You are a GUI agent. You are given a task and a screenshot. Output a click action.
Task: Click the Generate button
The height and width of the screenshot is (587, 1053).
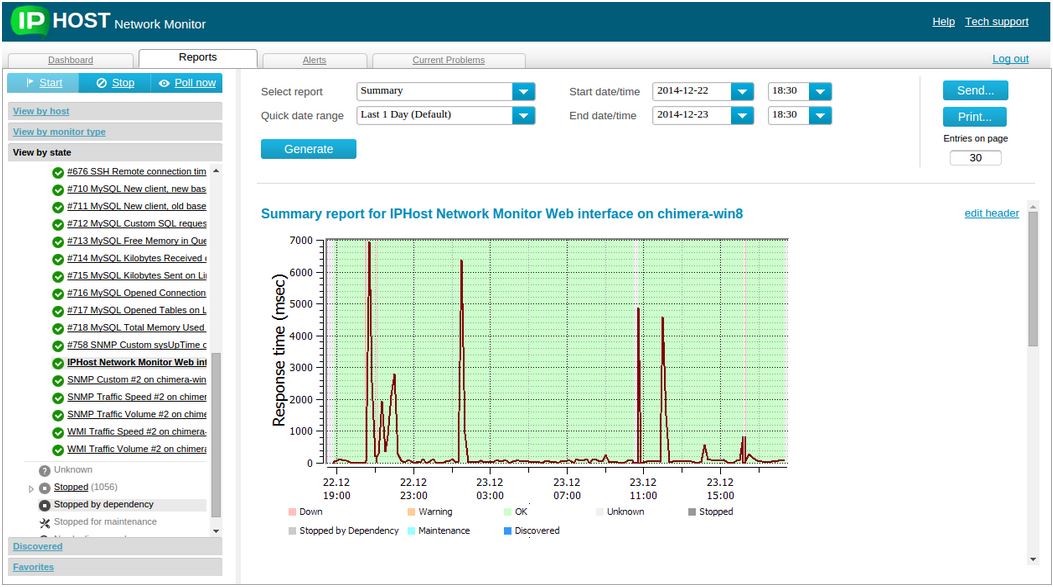pyautogui.click(x=308, y=148)
